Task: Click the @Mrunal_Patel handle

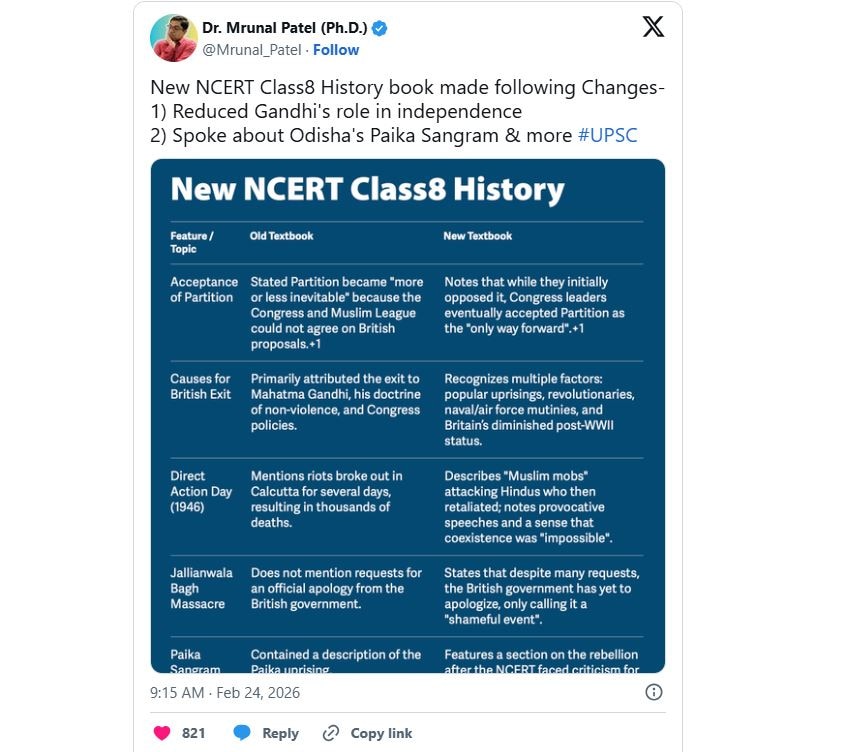Action: point(250,50)
